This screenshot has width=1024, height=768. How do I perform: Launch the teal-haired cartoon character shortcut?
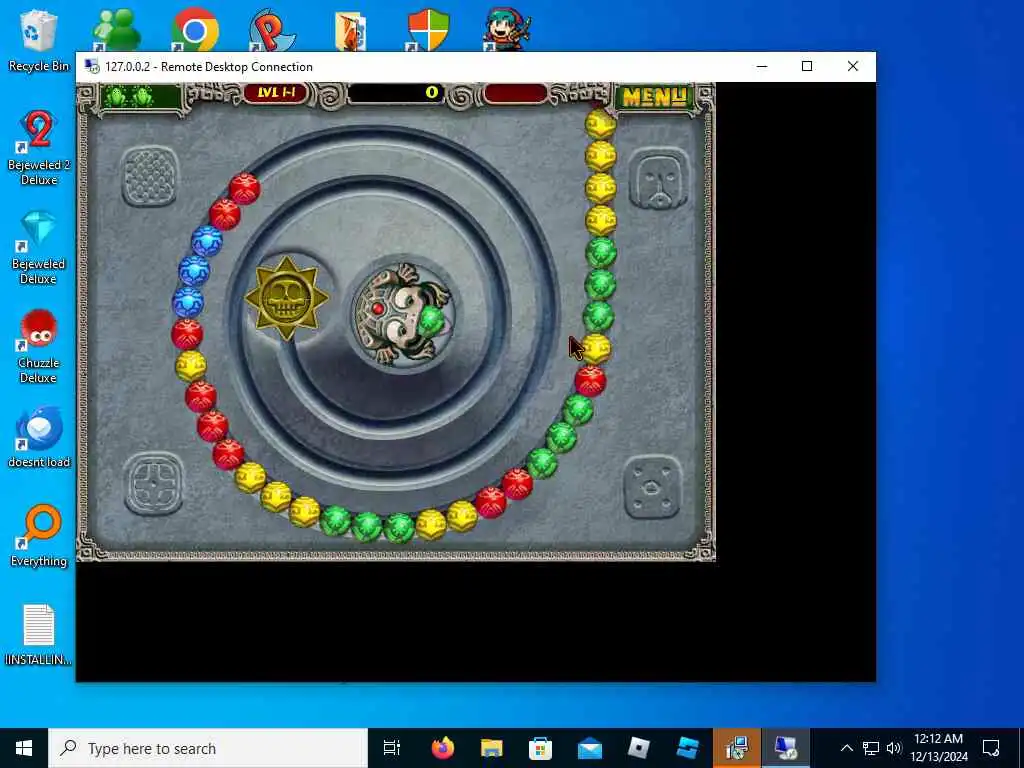tap(507, 29)
